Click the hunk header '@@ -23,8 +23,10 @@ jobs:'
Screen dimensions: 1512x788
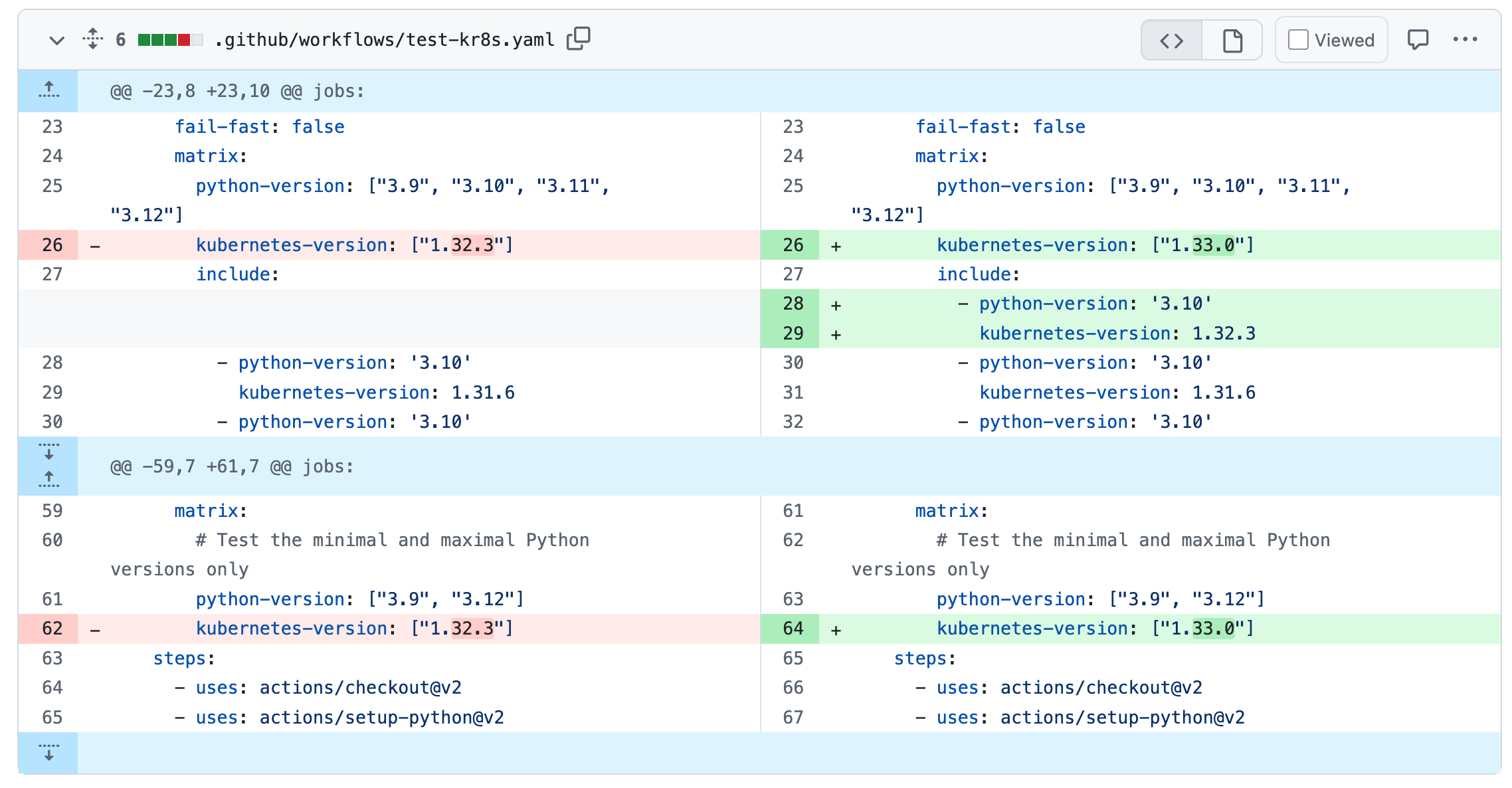(237, 91)
